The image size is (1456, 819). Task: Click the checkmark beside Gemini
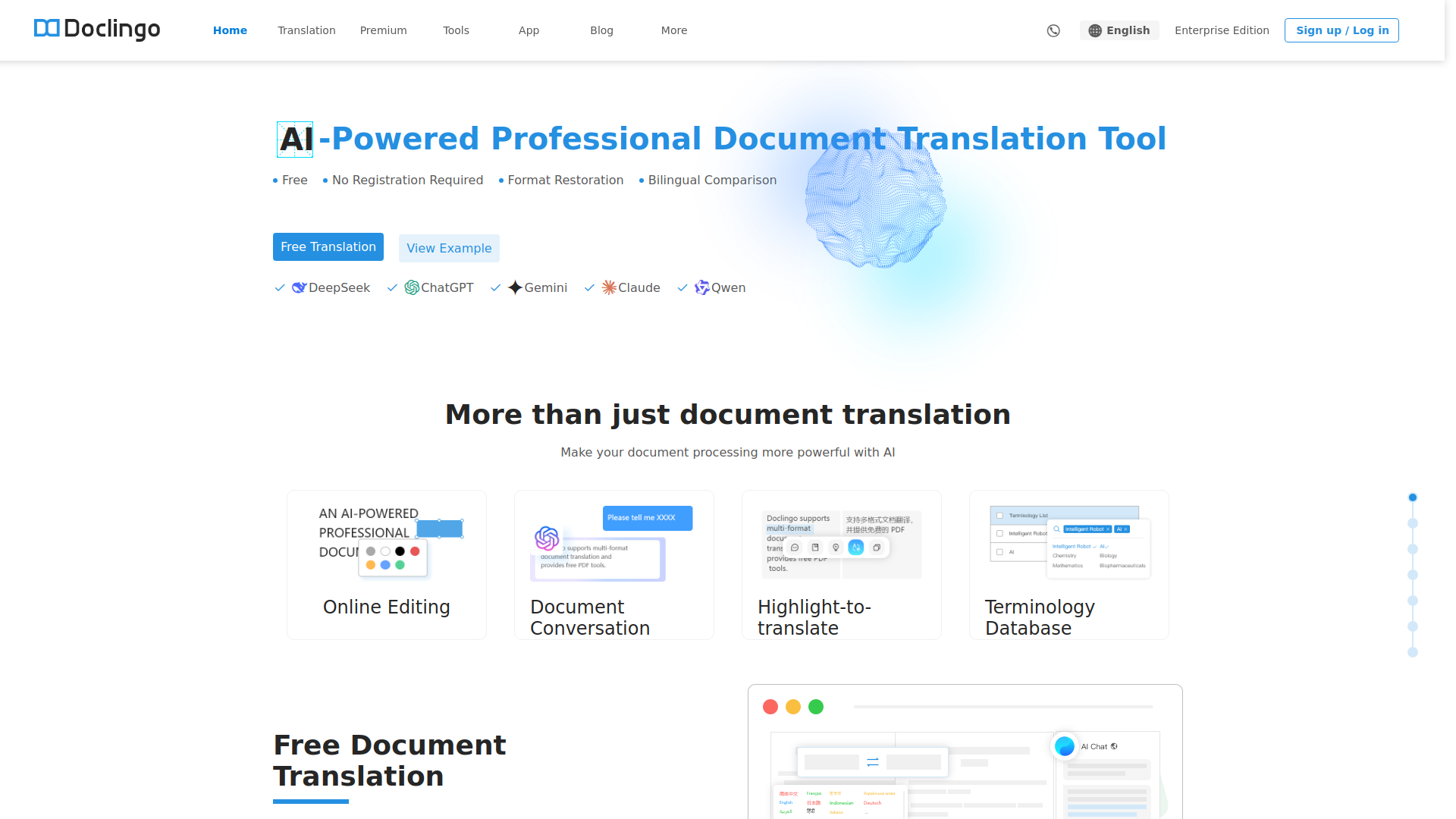(x=496, y=287)
